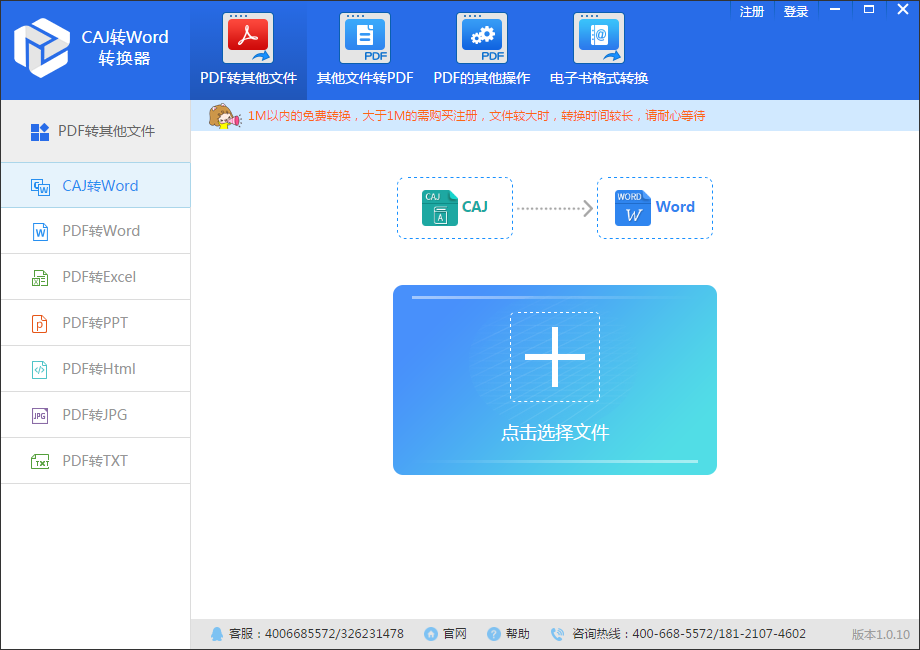920x650 pixels.
Task: Click the 官网 globe icon
Action: click(x=429, y=633)
